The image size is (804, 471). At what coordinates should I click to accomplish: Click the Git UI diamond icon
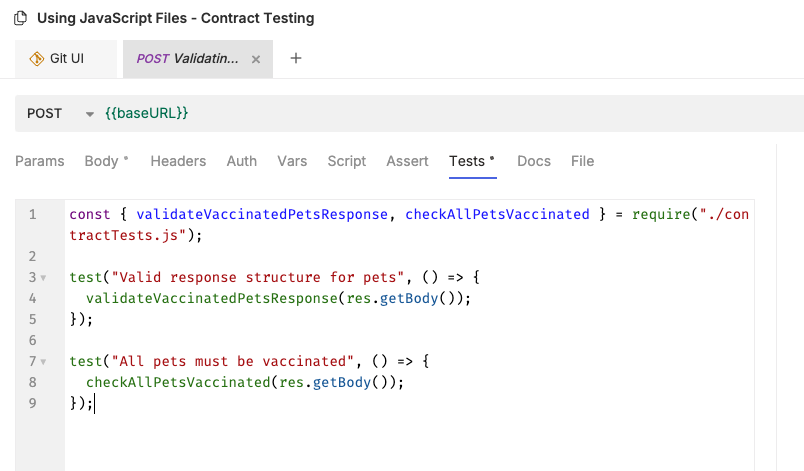point(37,59)
